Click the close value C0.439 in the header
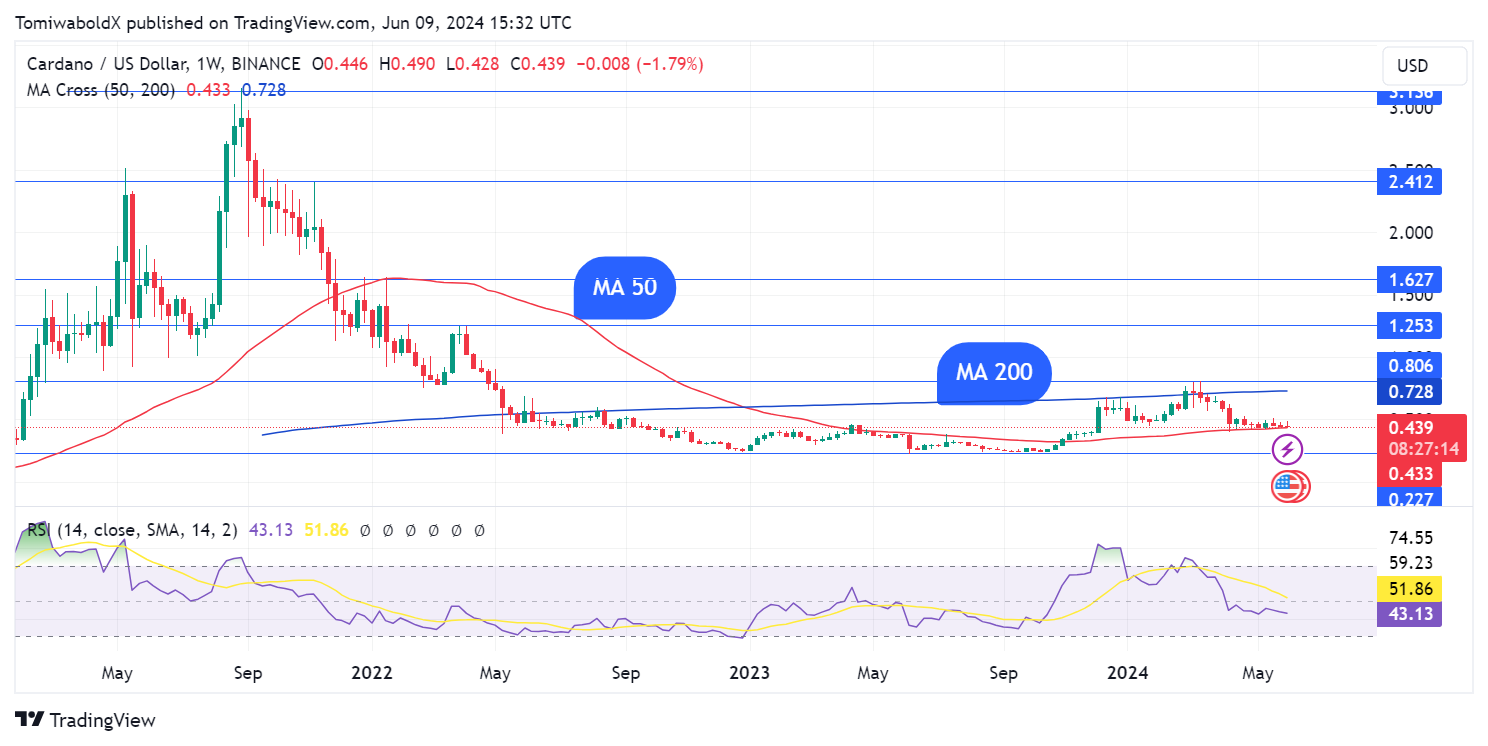The height and width of the screenshot is (746, 1488). click(538, 64)
